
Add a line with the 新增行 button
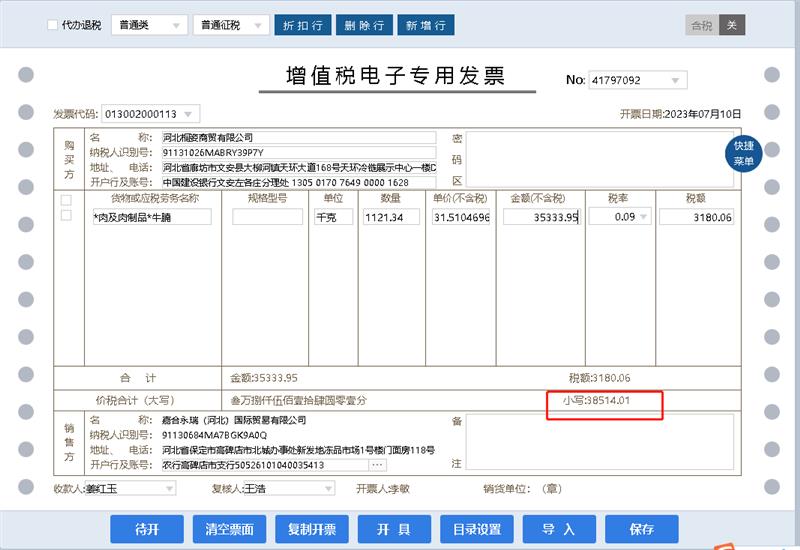(426, 25)
